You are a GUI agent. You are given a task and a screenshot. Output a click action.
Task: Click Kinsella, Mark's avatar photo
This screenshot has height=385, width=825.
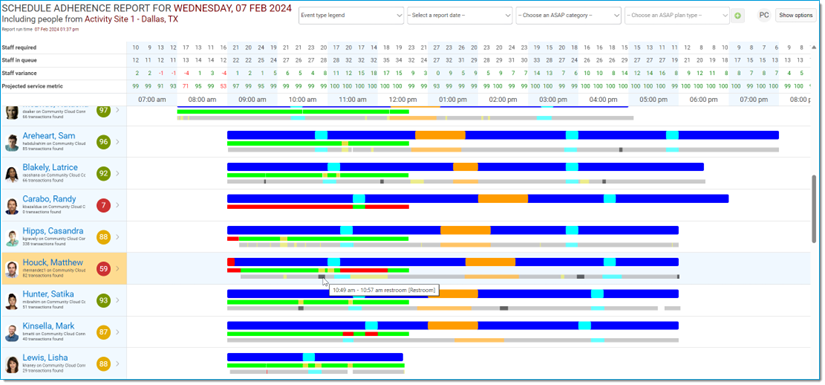[12, 332]
